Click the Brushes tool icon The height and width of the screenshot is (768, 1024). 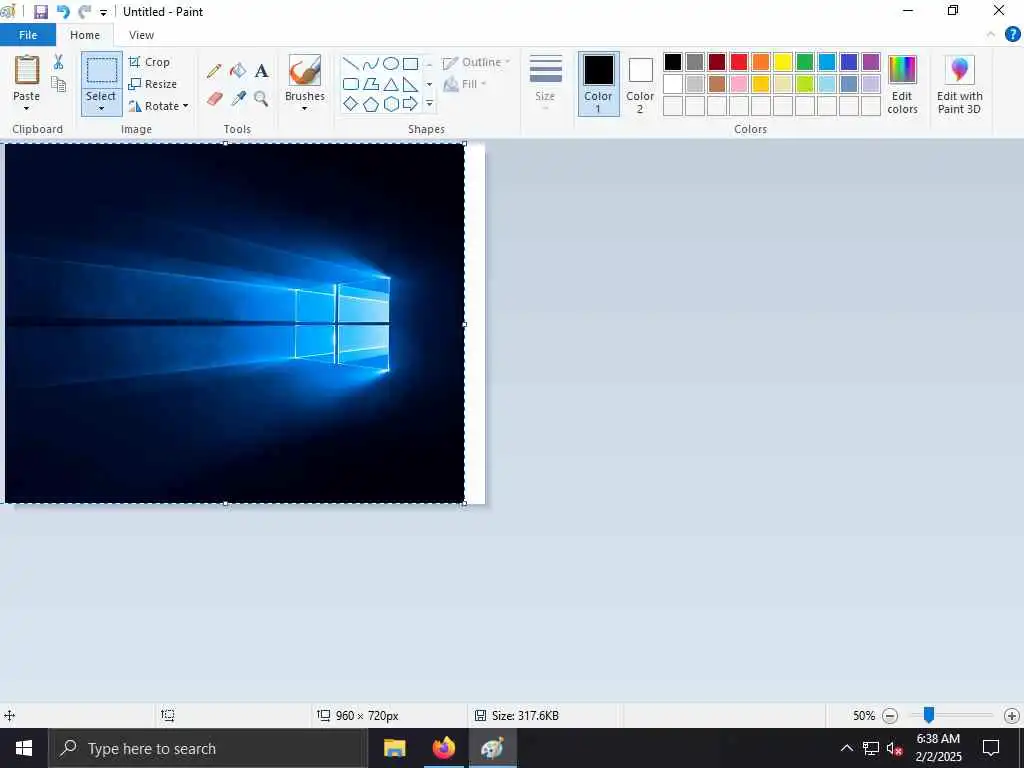pyautogui.click(x=305, y=70)
